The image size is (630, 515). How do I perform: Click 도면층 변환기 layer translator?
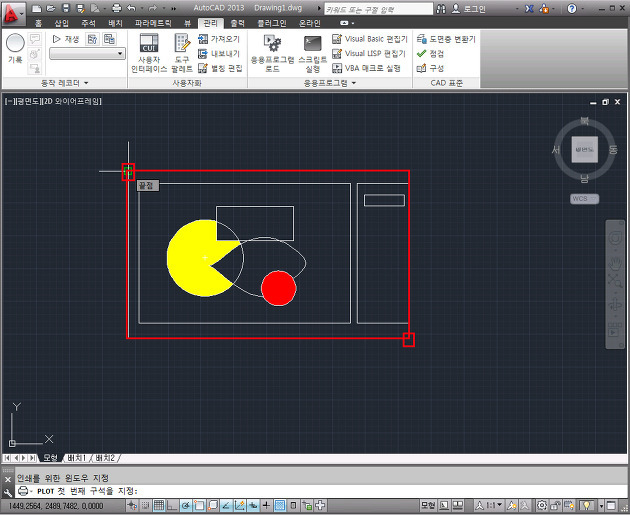point(446,39)
